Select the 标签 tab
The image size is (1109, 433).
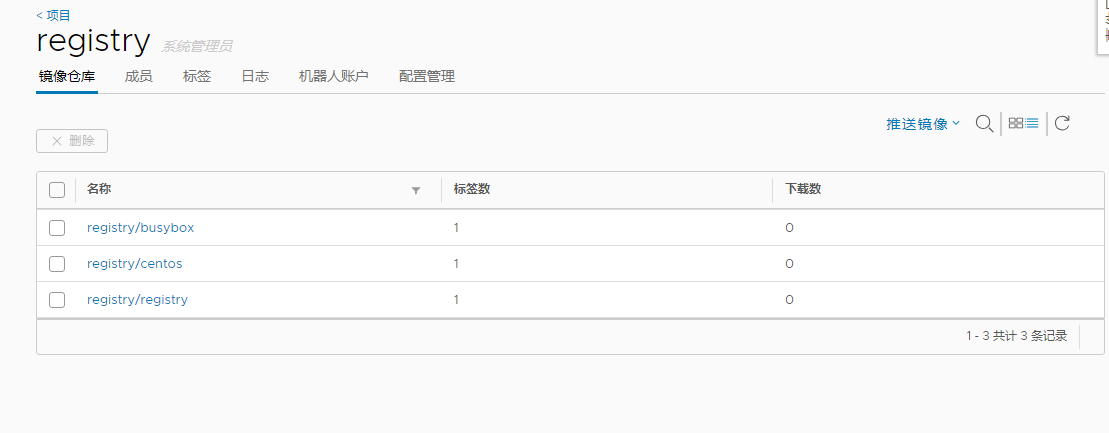click(197, 76)
